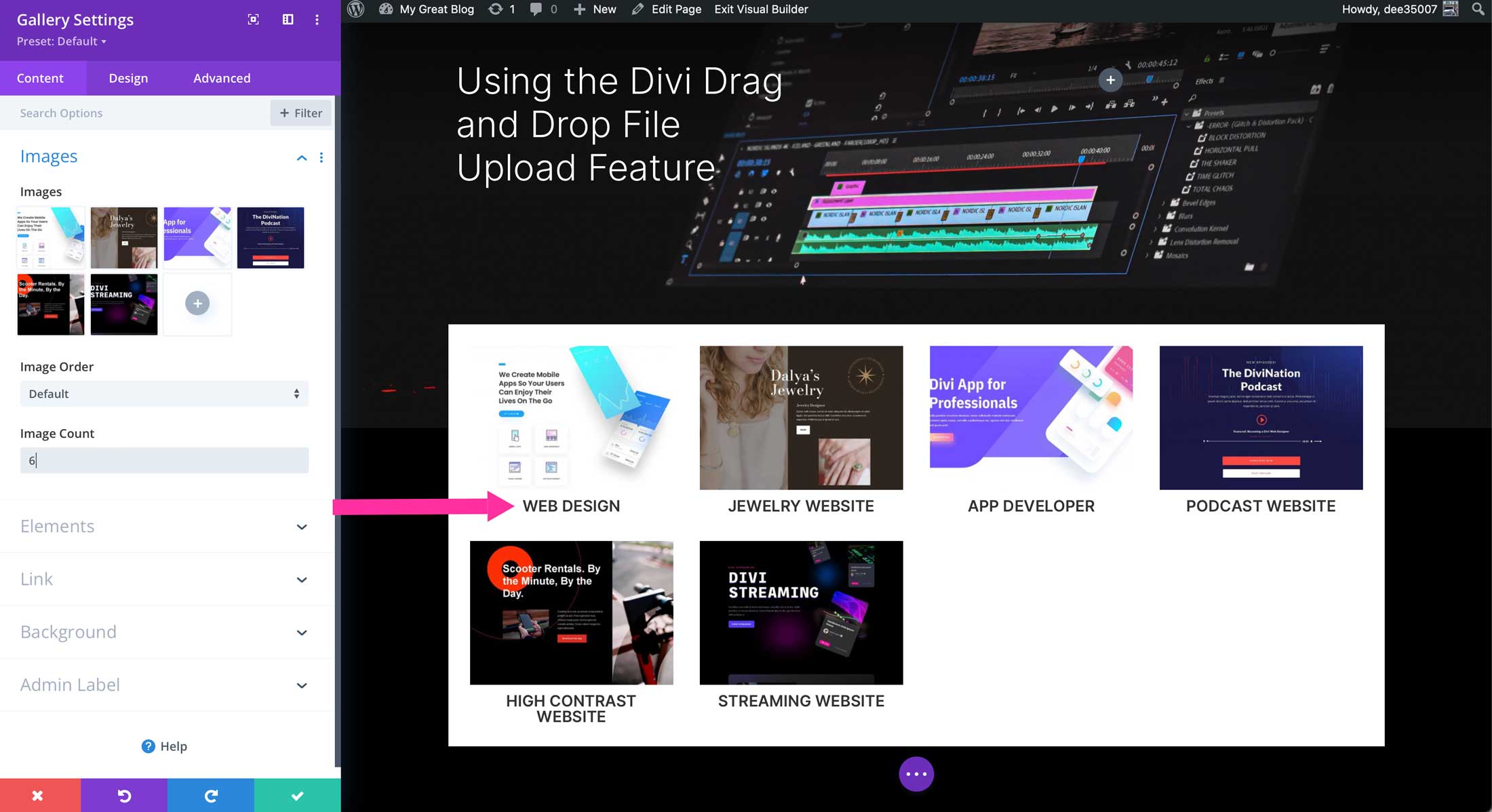Click the updates refresh icon in the admin bar

pyautogui.click(x=494, y=9)
